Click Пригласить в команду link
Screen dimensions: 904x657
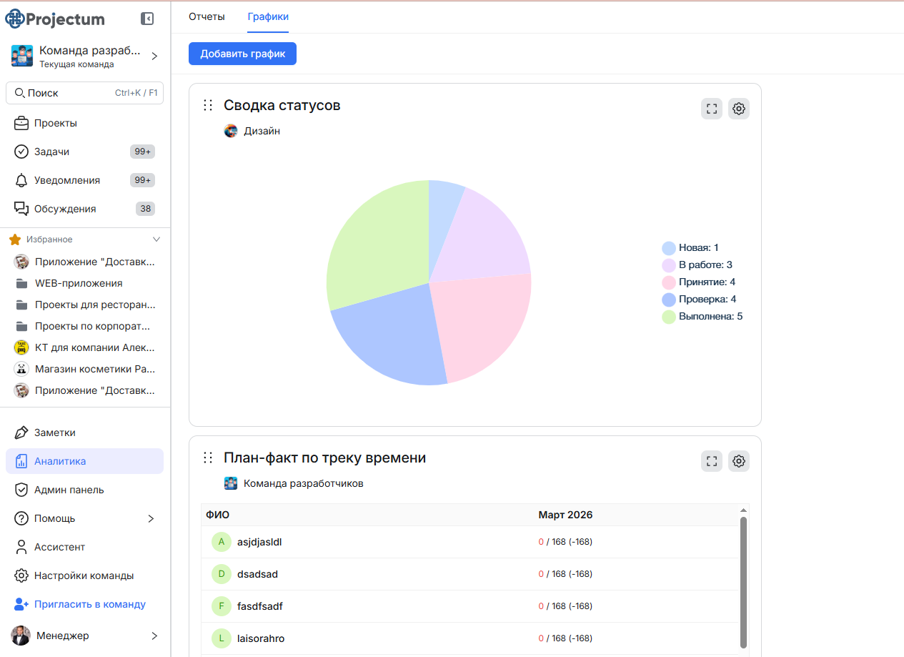click(x=80, y=604)
